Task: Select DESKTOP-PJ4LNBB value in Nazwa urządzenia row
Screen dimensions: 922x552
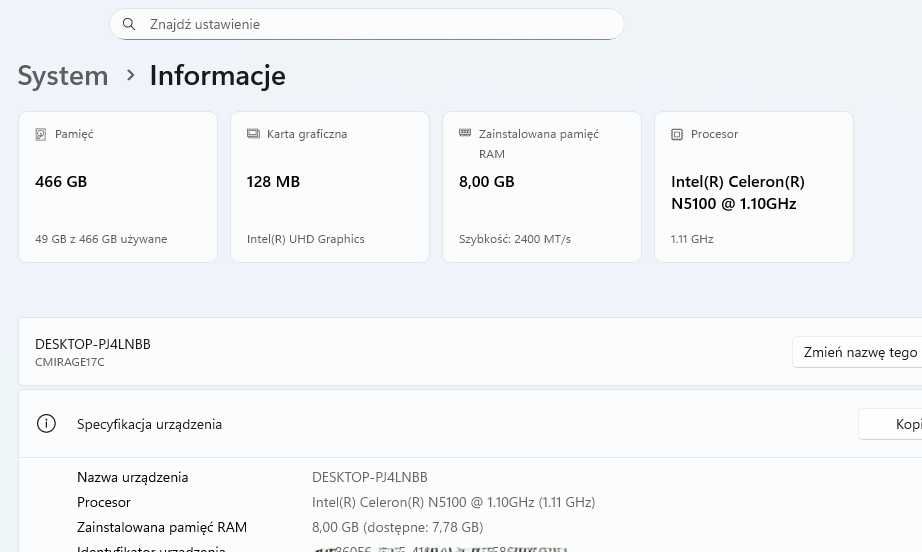Action: pos(370,477)
